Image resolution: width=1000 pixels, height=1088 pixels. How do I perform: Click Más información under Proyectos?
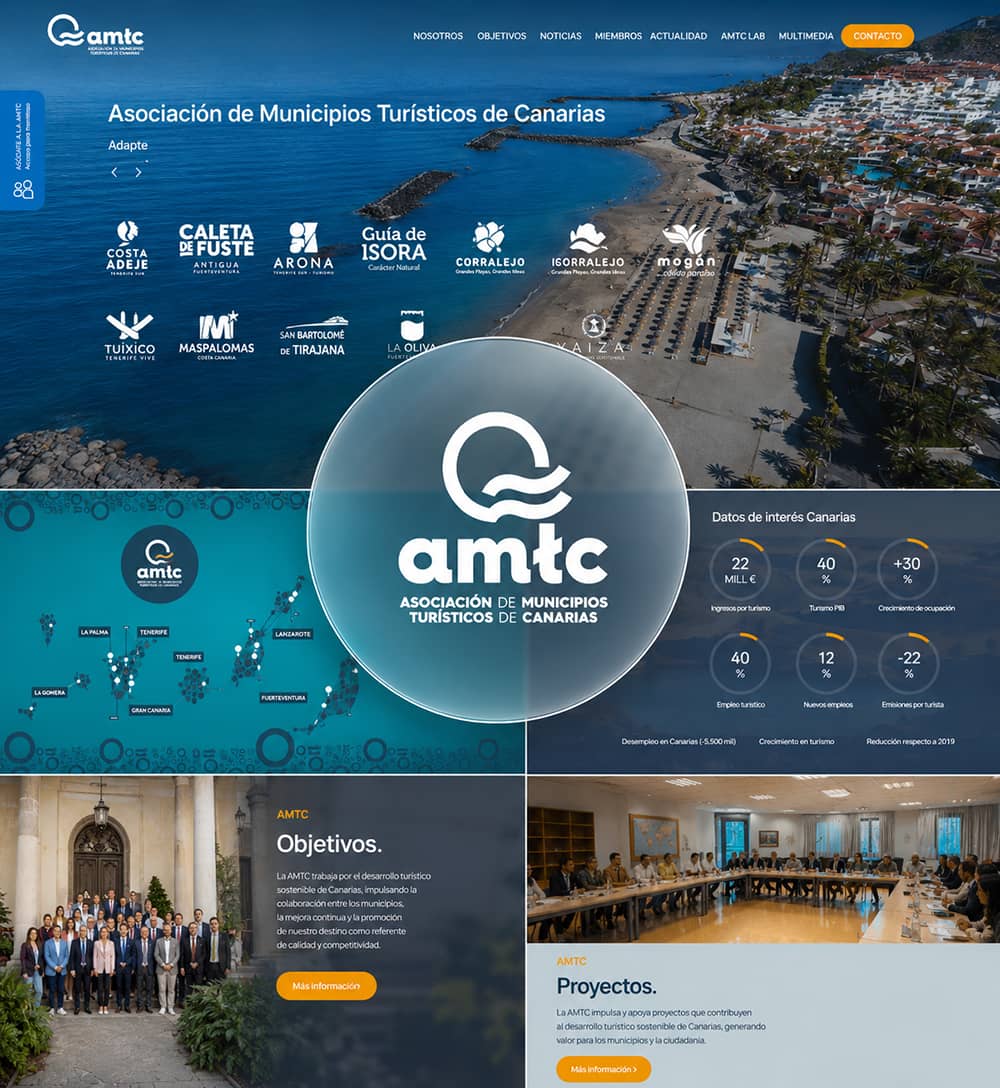click(x=604, y=1069)
